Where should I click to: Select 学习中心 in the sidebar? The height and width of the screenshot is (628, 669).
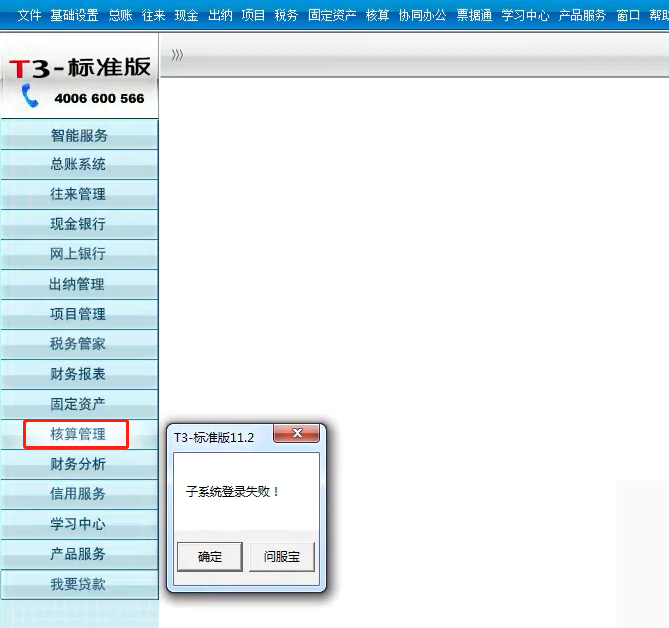[79, 524]
